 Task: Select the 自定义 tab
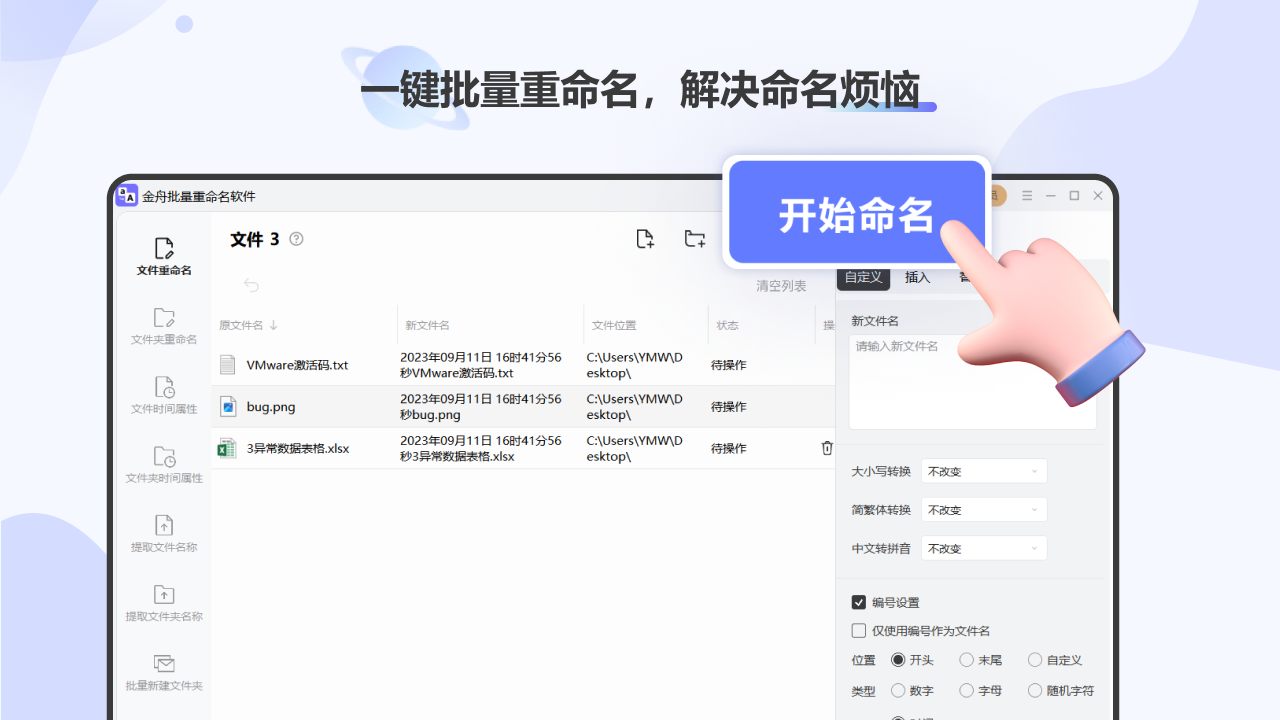[862, 277]
